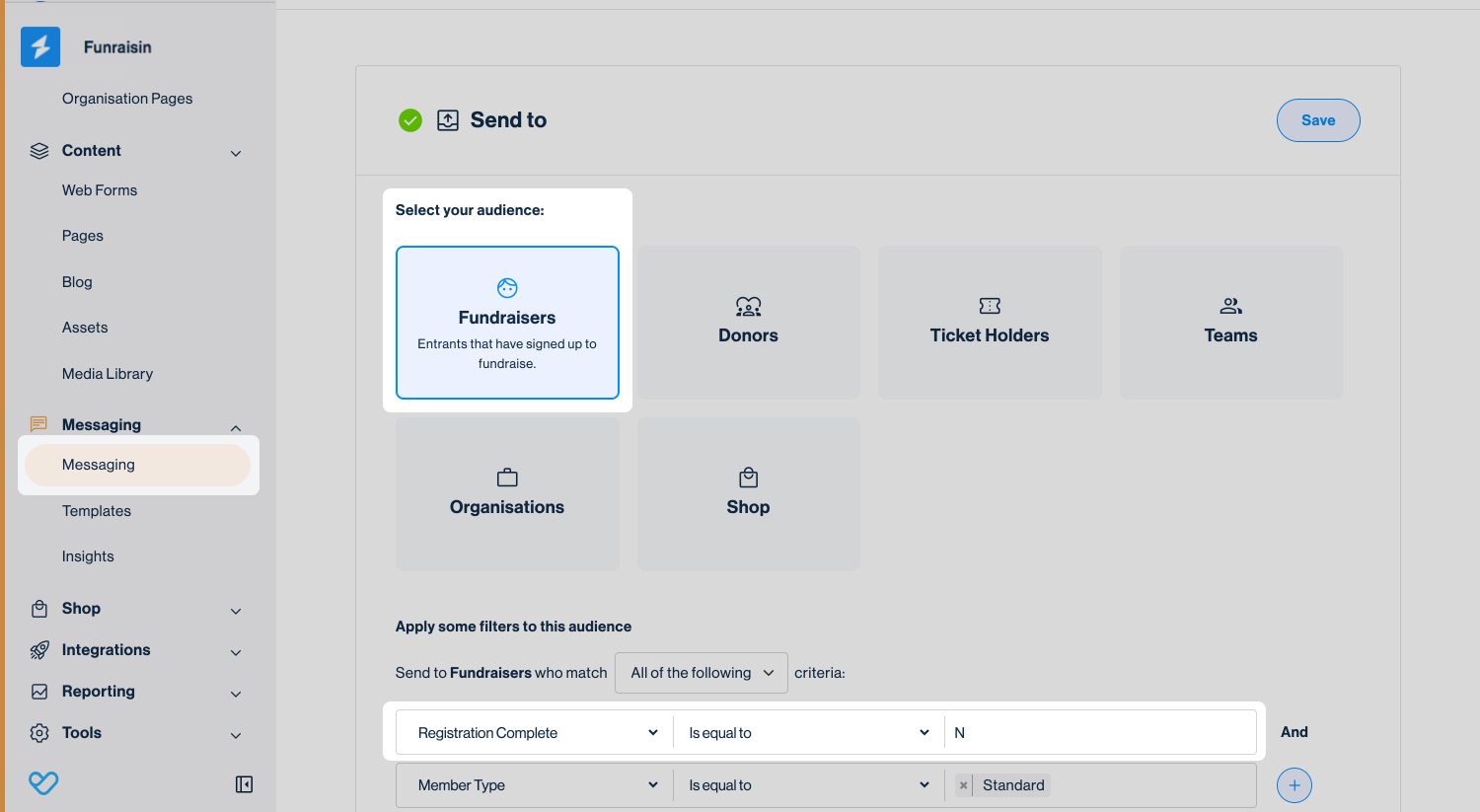Select the Ticket Holders audience card

click(990, 323)
